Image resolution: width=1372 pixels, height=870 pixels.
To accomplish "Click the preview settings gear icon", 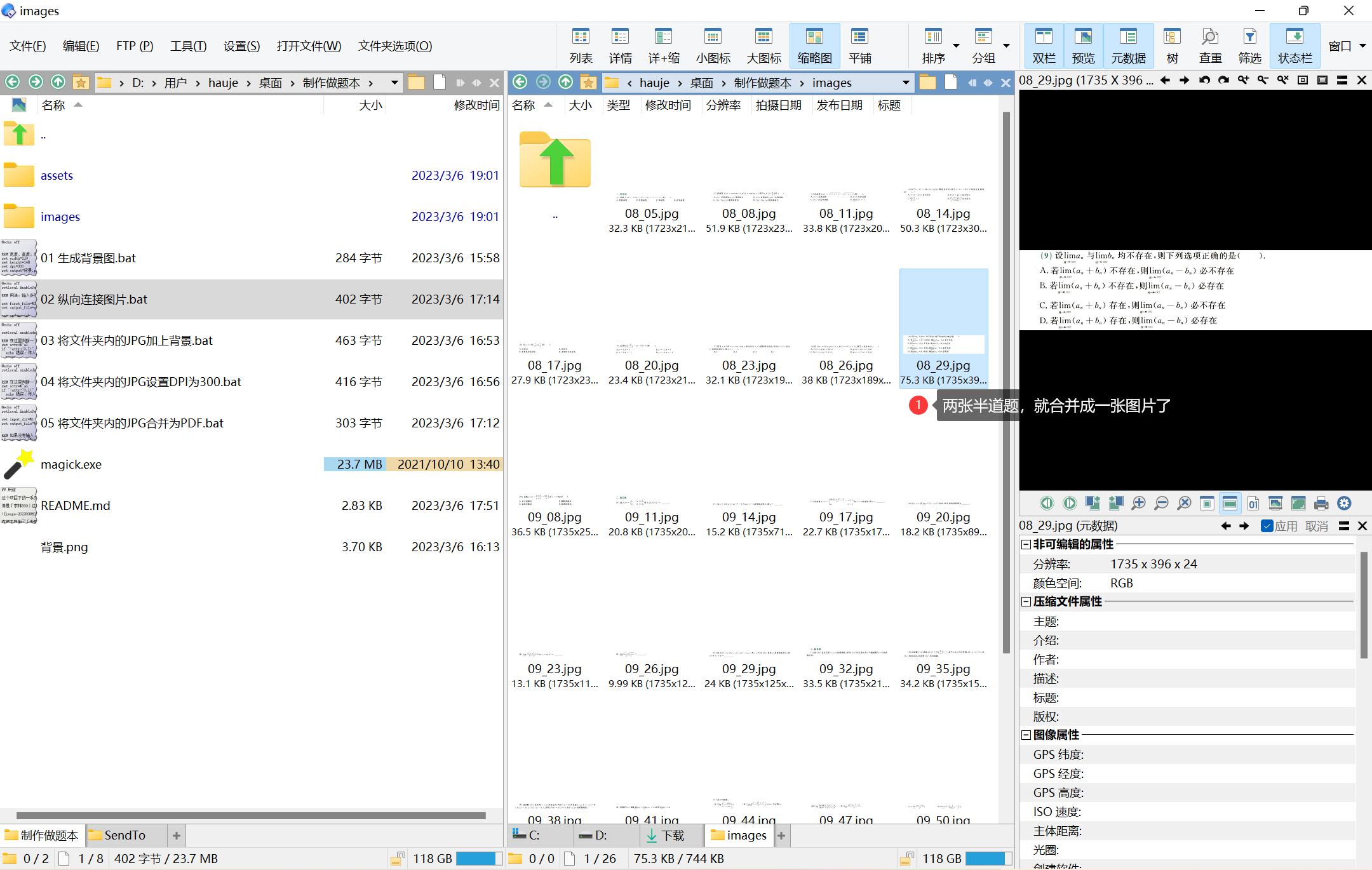I will pos(1344,504).
